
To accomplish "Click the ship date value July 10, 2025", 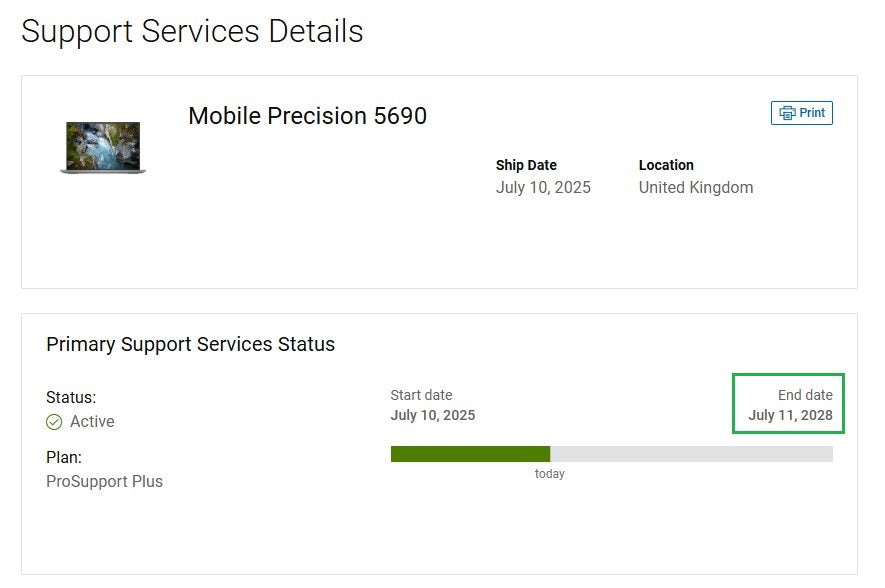I will (x=543, y=187).
